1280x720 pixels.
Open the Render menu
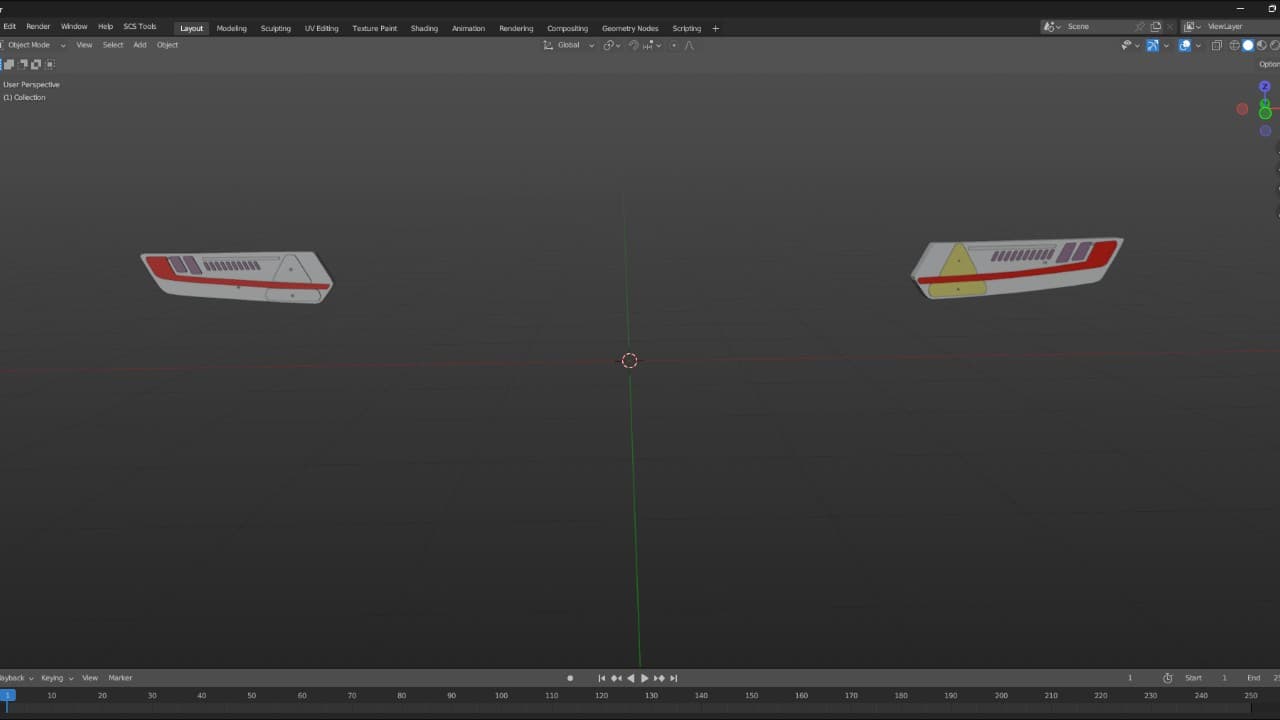38,27
